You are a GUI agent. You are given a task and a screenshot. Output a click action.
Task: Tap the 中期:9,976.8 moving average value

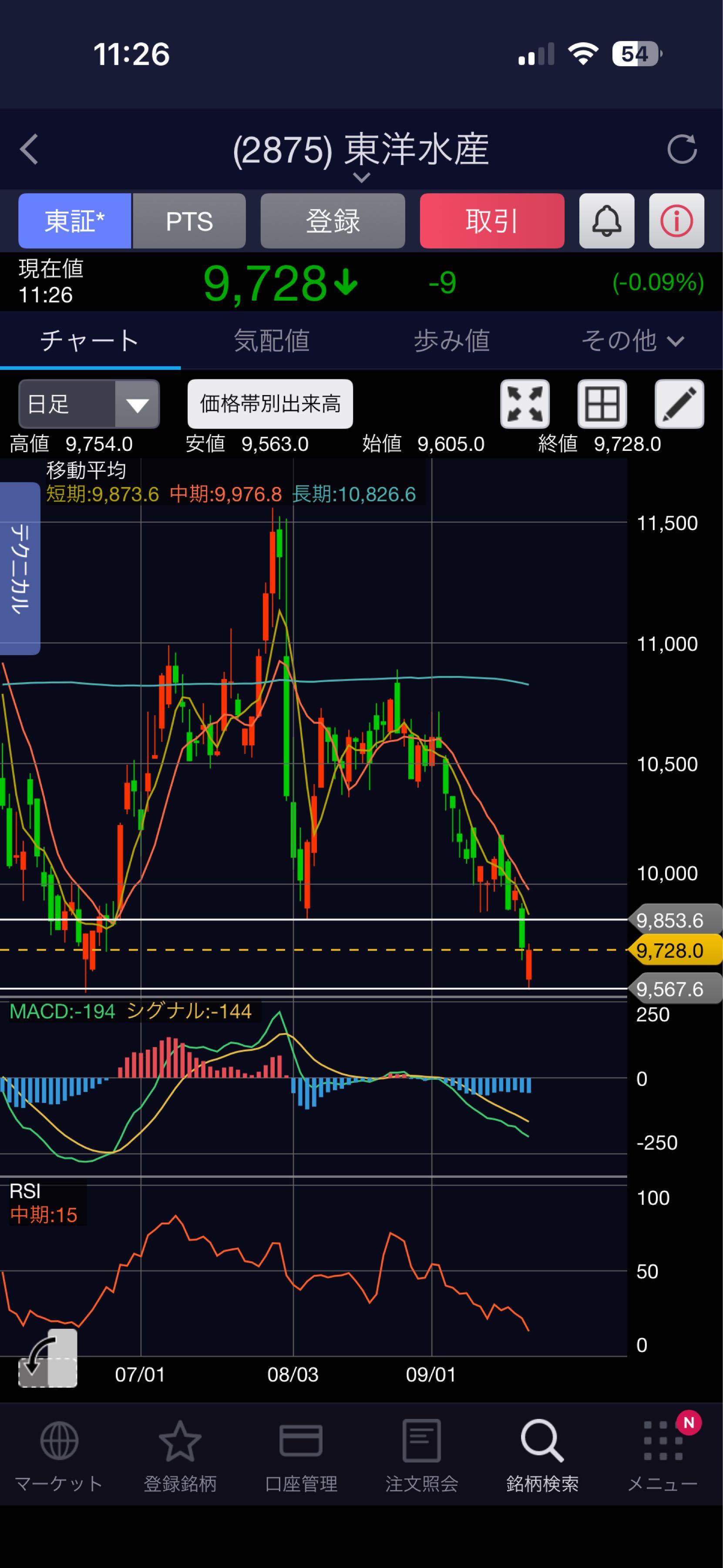tap(225, 494)
